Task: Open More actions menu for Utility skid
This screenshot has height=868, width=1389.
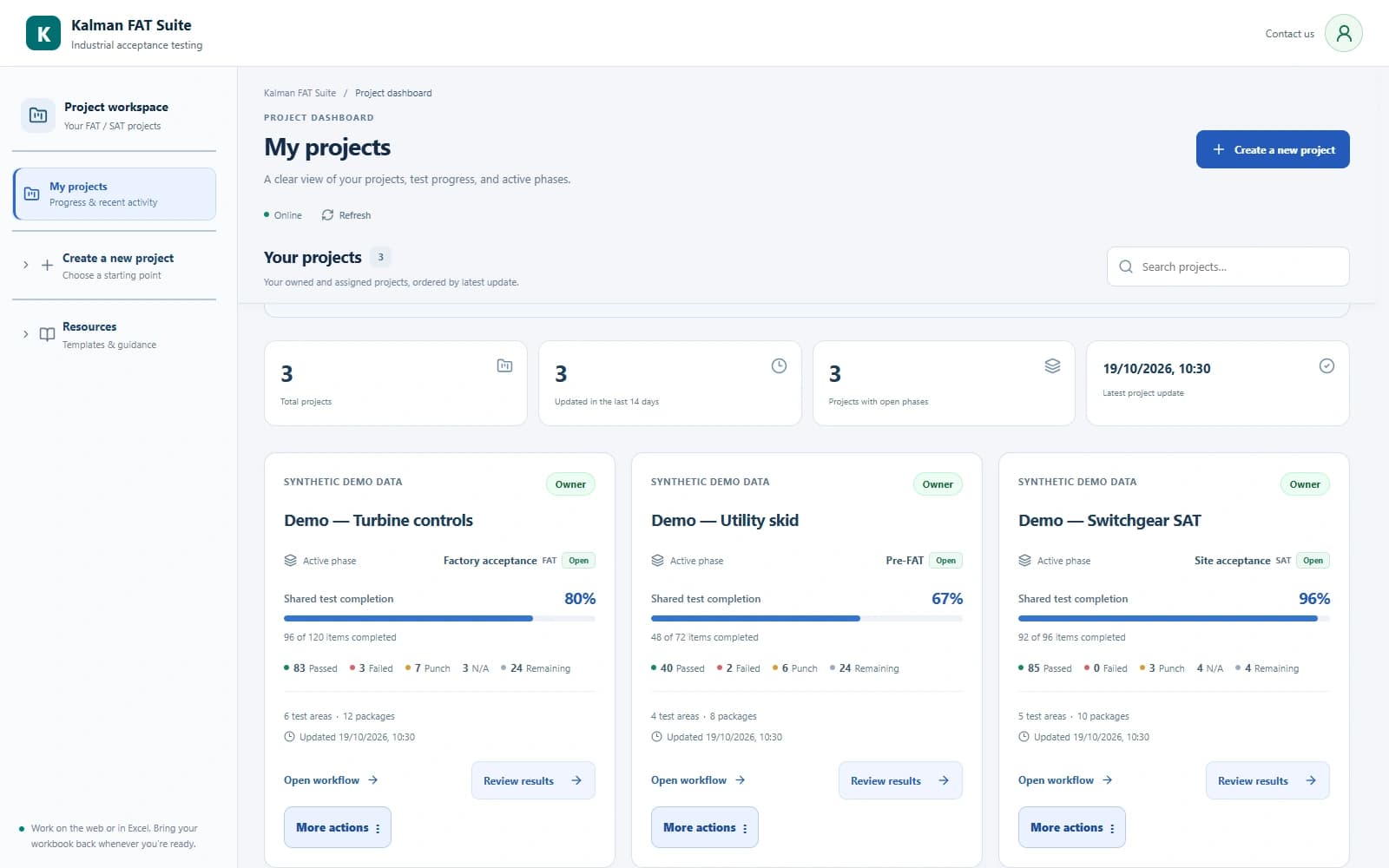Action: (705, 827)
